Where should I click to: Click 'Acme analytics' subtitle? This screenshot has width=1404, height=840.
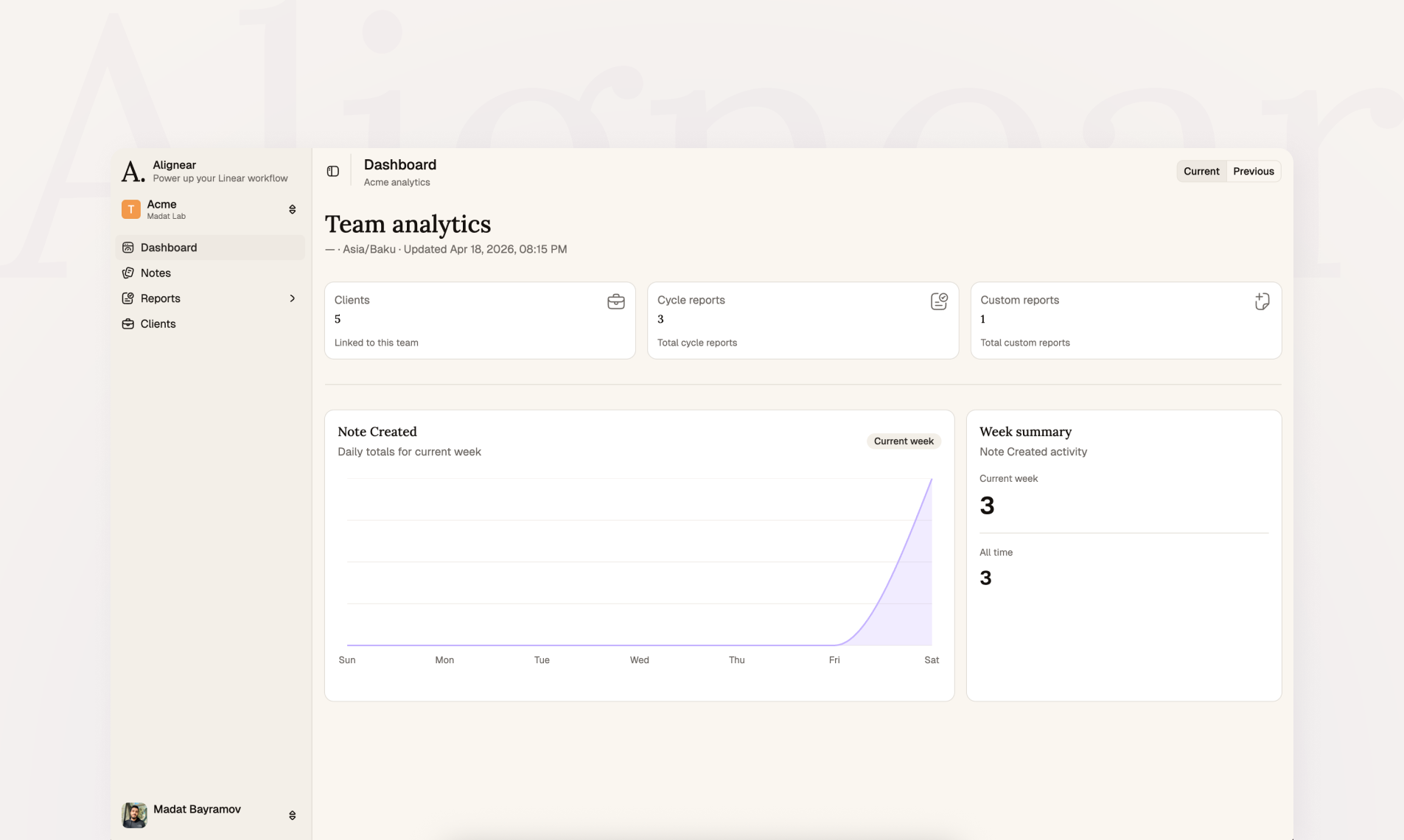[397, 183]
